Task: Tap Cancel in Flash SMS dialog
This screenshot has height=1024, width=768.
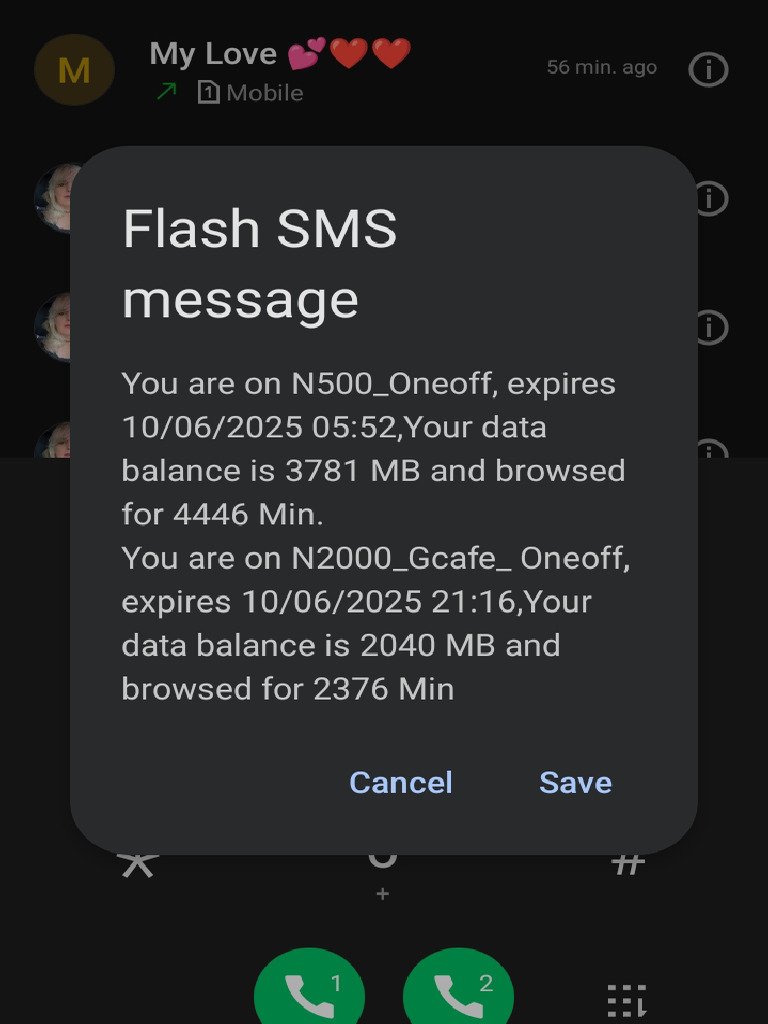Action: click(400, 782)
